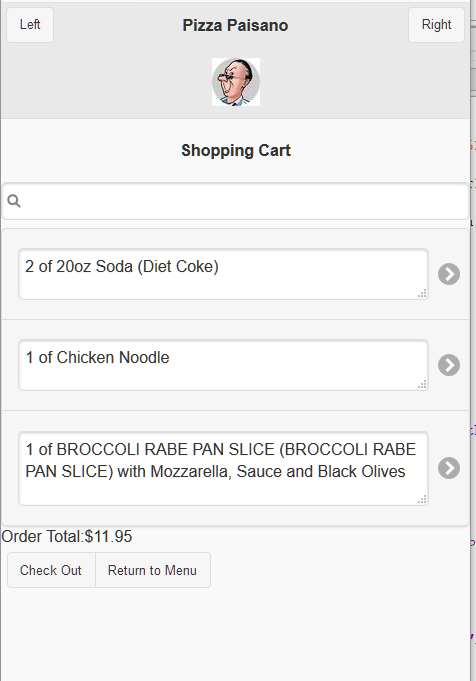The height and width of the screenshot is (681, 476).
Task: Select Return to Menu button
Action: (152, 570)
